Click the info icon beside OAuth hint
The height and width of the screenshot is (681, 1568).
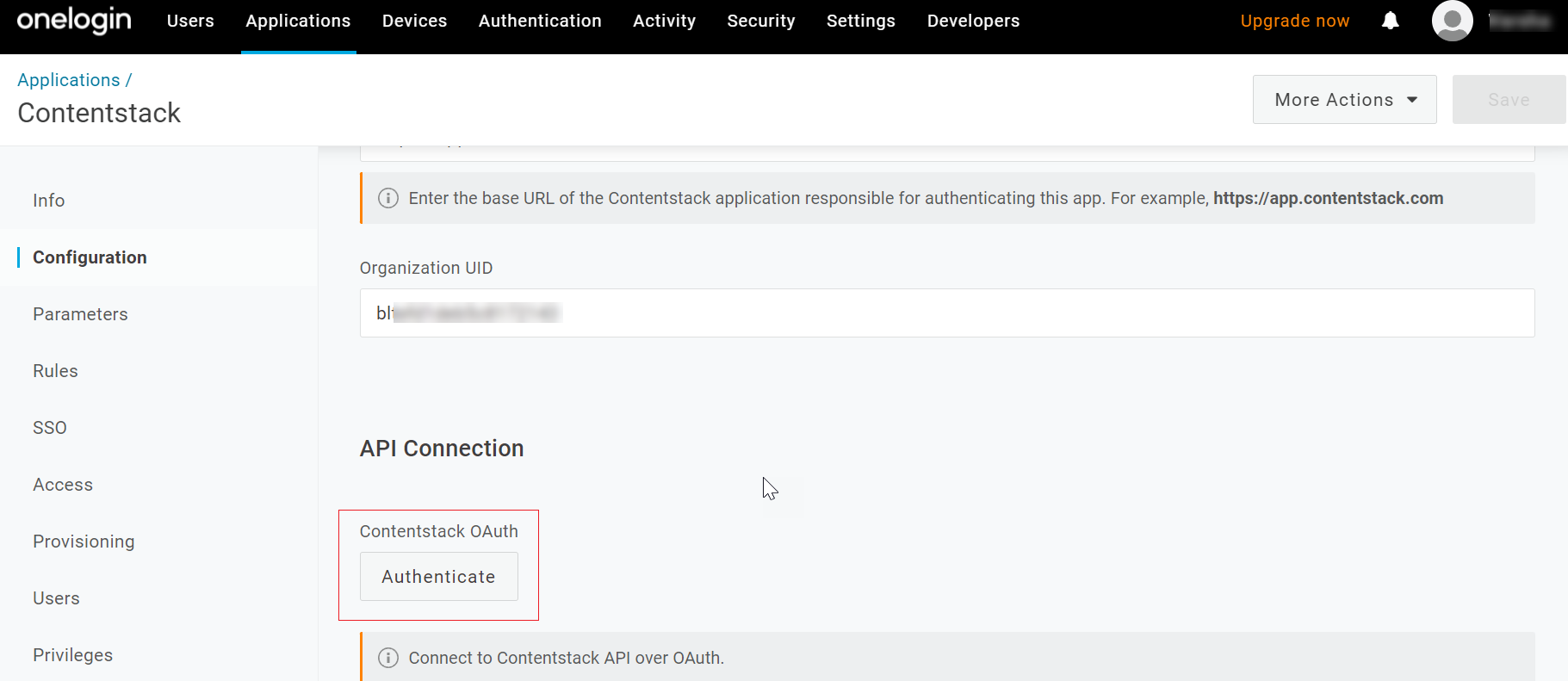pyautogui.click(x=388, y=658)
